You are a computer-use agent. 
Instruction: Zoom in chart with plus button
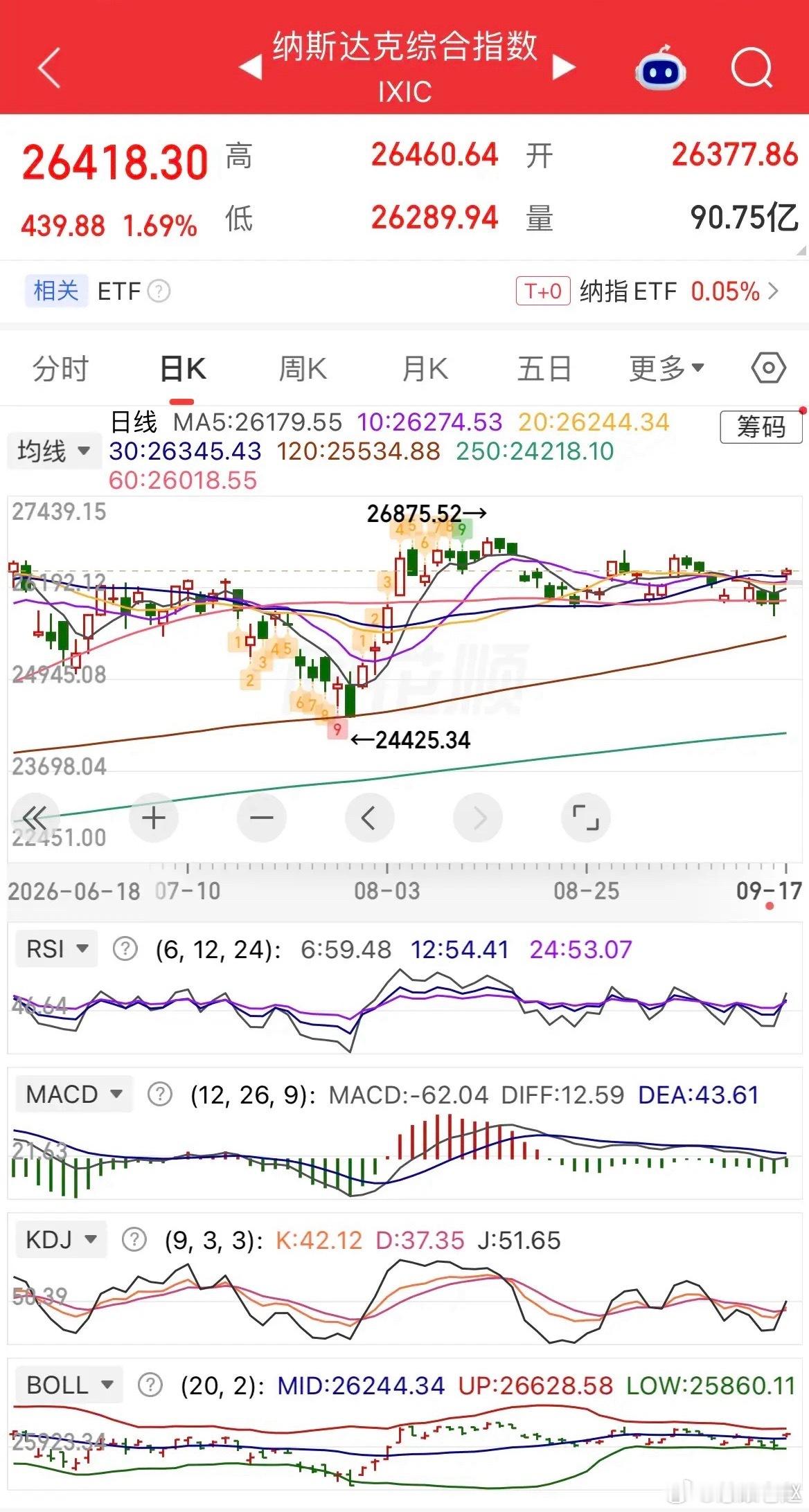154,818
